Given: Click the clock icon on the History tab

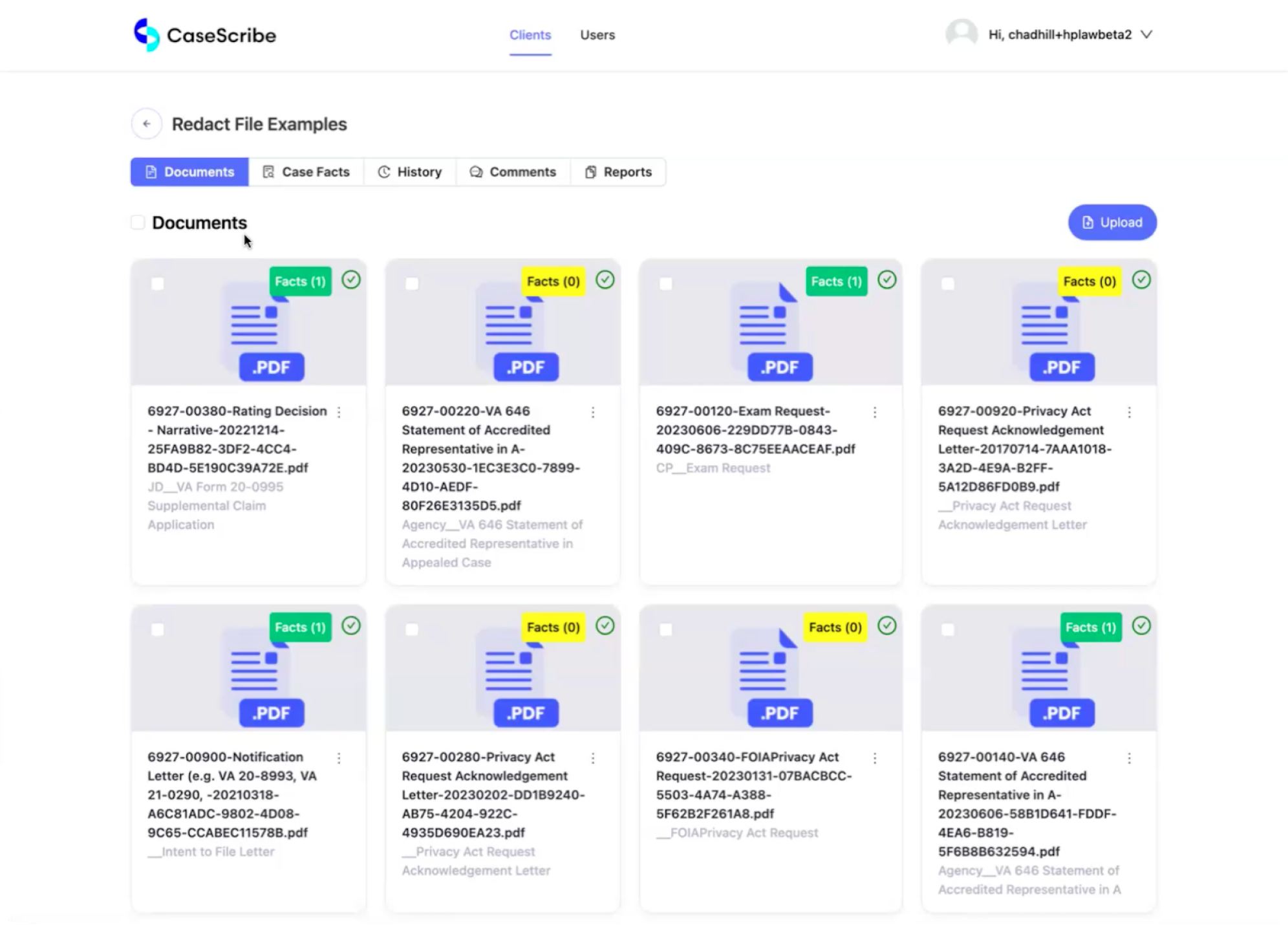Looking at the screenshot, I should (384, 171).
